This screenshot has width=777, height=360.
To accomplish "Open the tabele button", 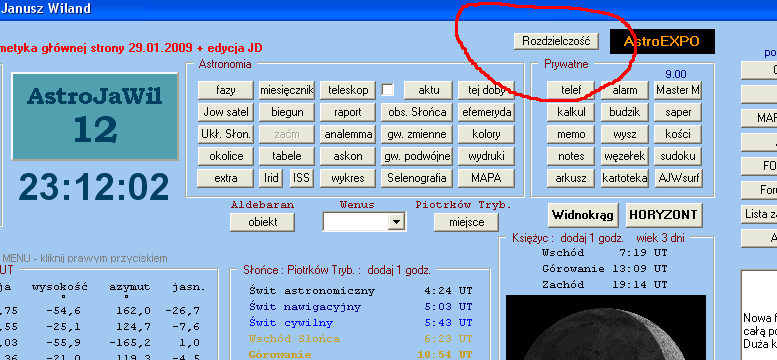I will tap(287, 156).
